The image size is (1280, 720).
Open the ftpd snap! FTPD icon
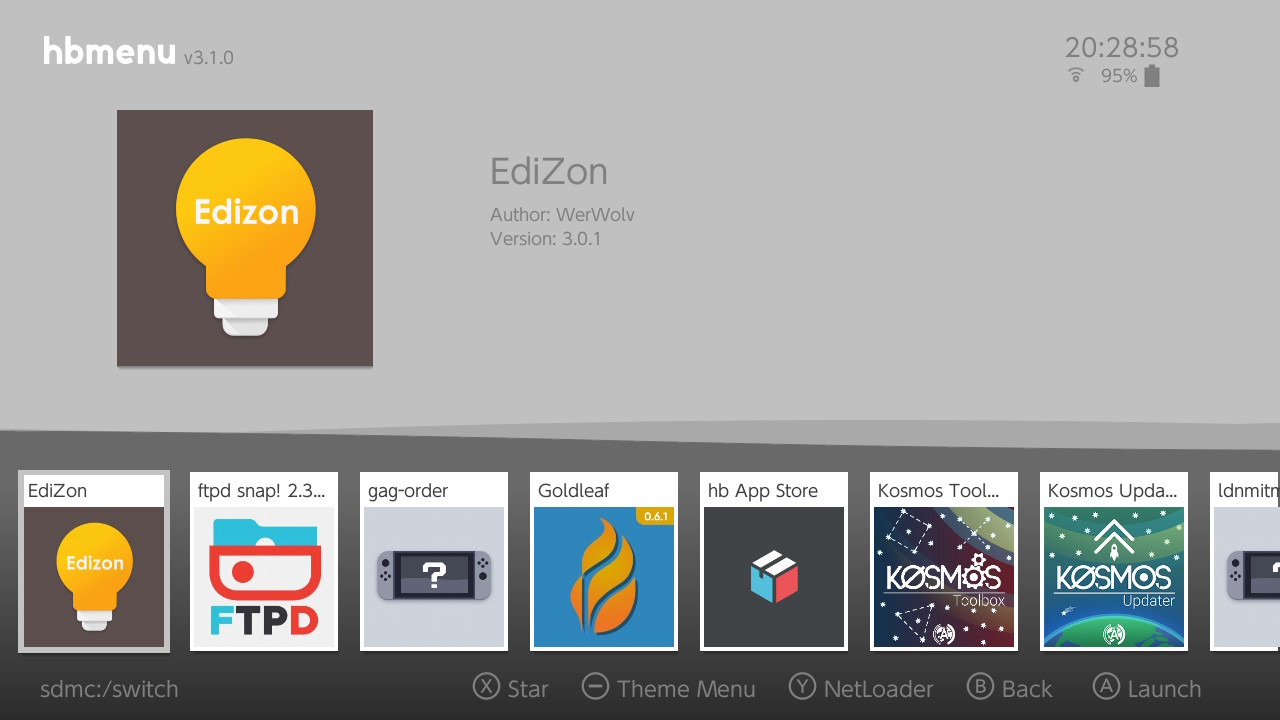[x=264, y=576]
